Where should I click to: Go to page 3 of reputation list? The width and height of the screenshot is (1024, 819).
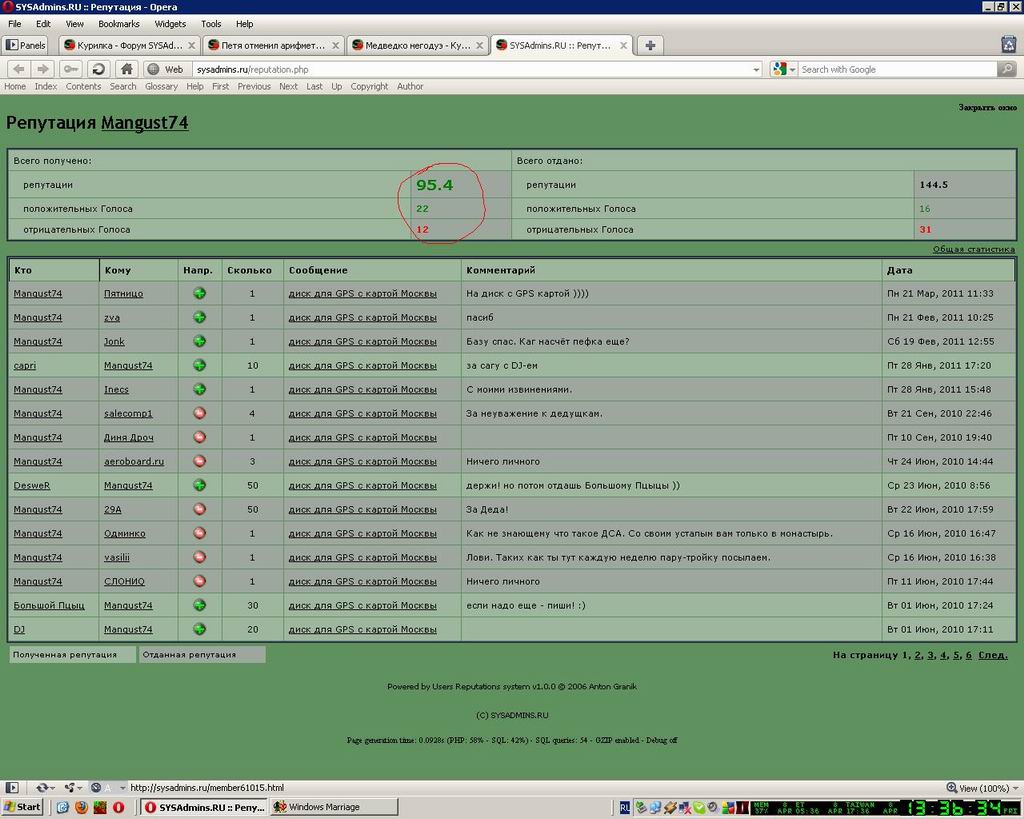click(x=931, y=655)
